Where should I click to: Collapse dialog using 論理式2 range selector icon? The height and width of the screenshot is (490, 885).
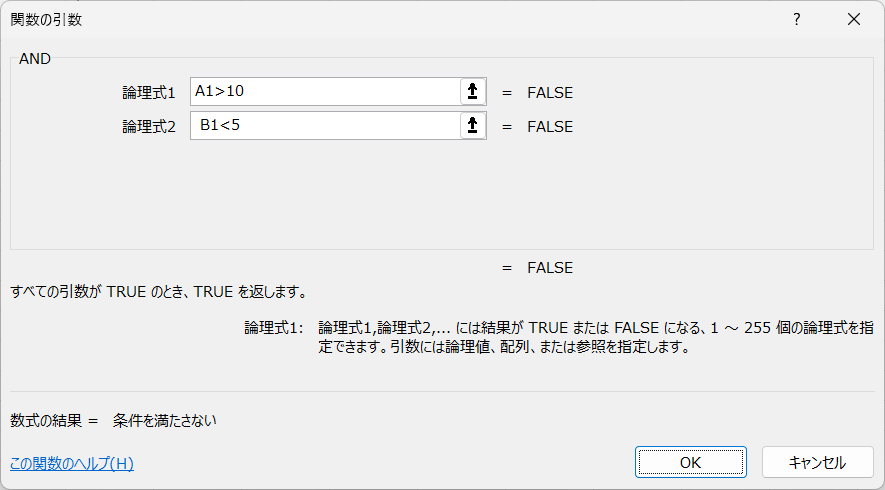473,125
